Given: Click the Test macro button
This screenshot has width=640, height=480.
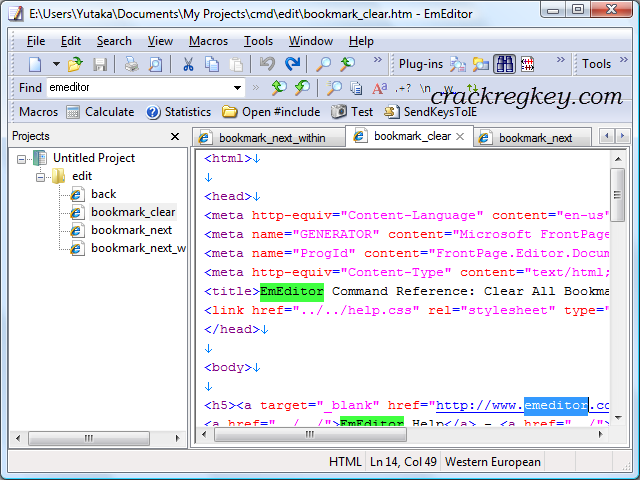Looking at the screenshot, I should coord(352,112).
